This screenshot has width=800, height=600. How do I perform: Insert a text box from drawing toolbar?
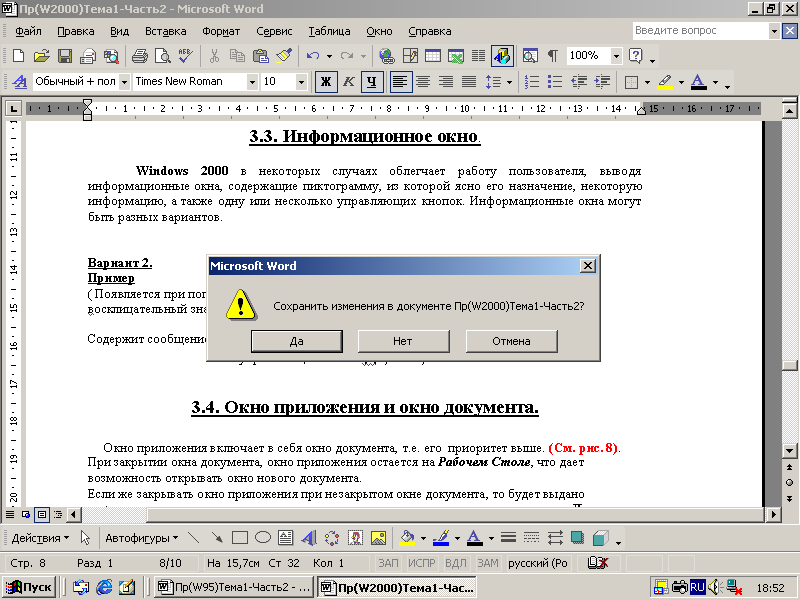coord(286,538)
